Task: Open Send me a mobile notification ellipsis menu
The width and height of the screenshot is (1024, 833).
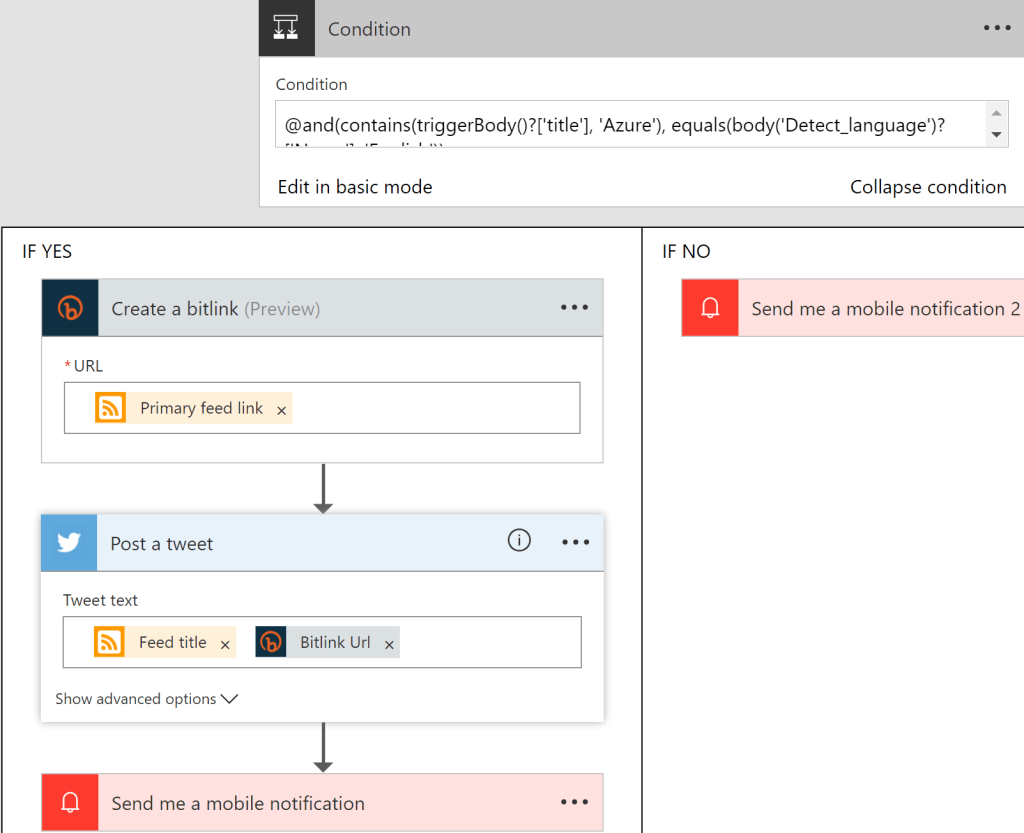Action: click(x=574, y=802)
